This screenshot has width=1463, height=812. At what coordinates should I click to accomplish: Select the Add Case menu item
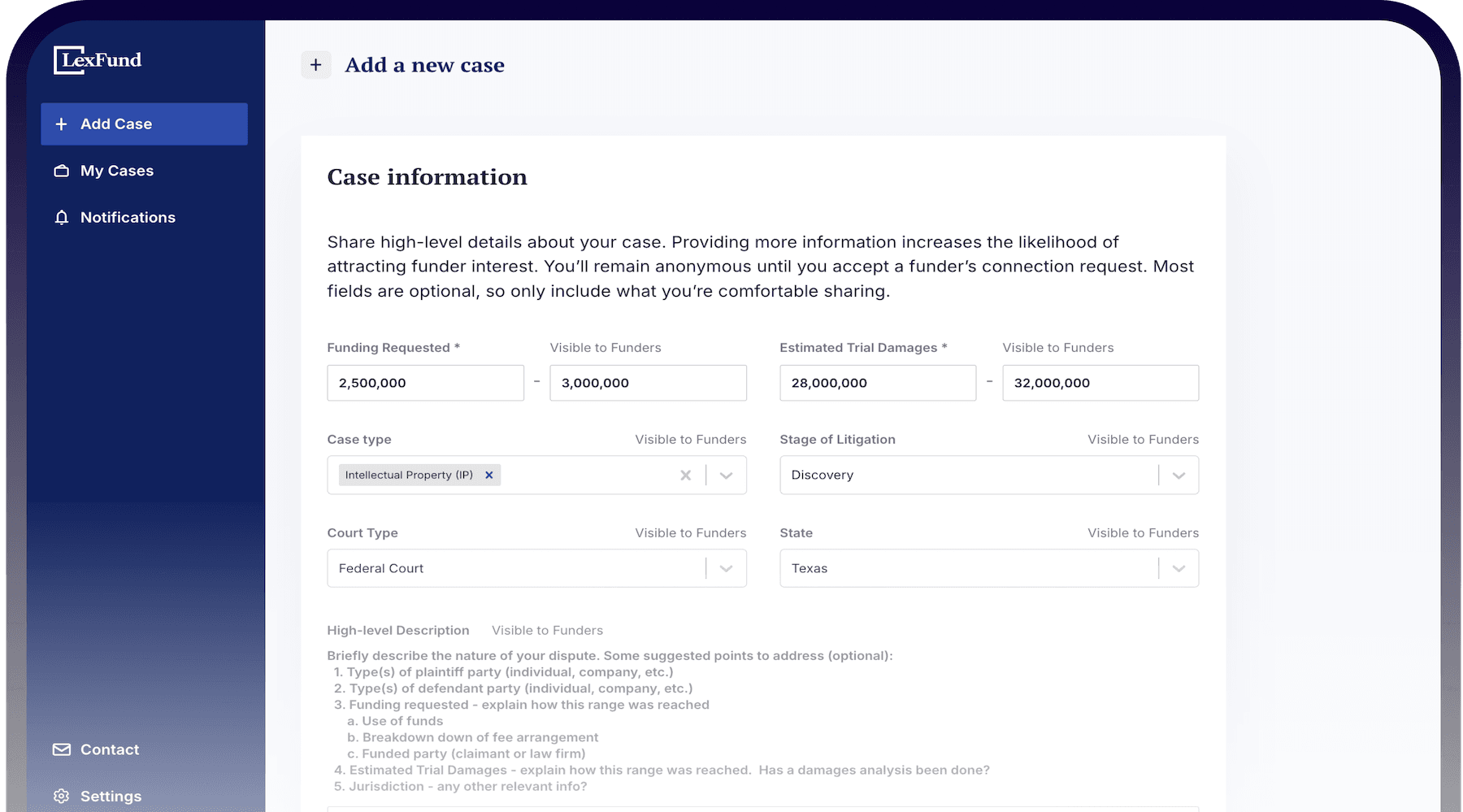(144, 124)
